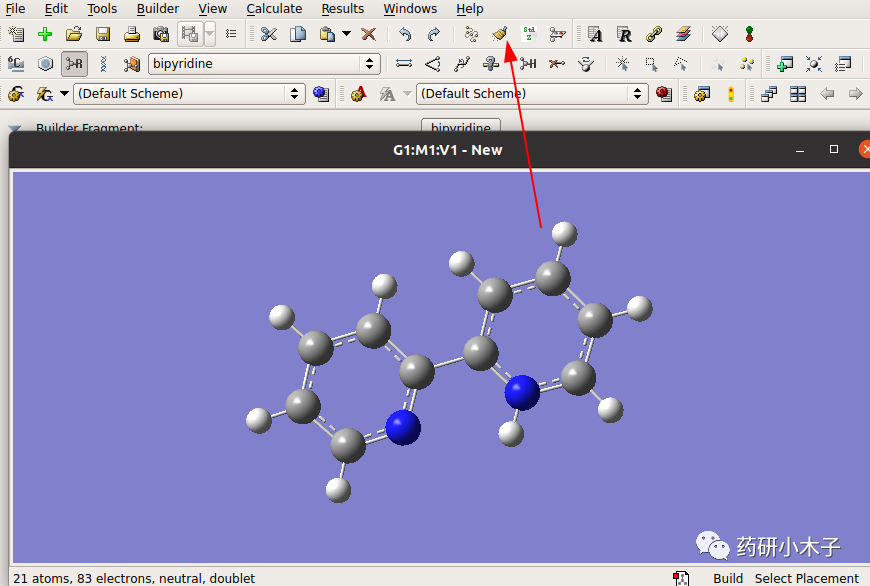This screenshot has height=586, width=870.
Task: Click the Print icon
Action: tap(131, 34)
